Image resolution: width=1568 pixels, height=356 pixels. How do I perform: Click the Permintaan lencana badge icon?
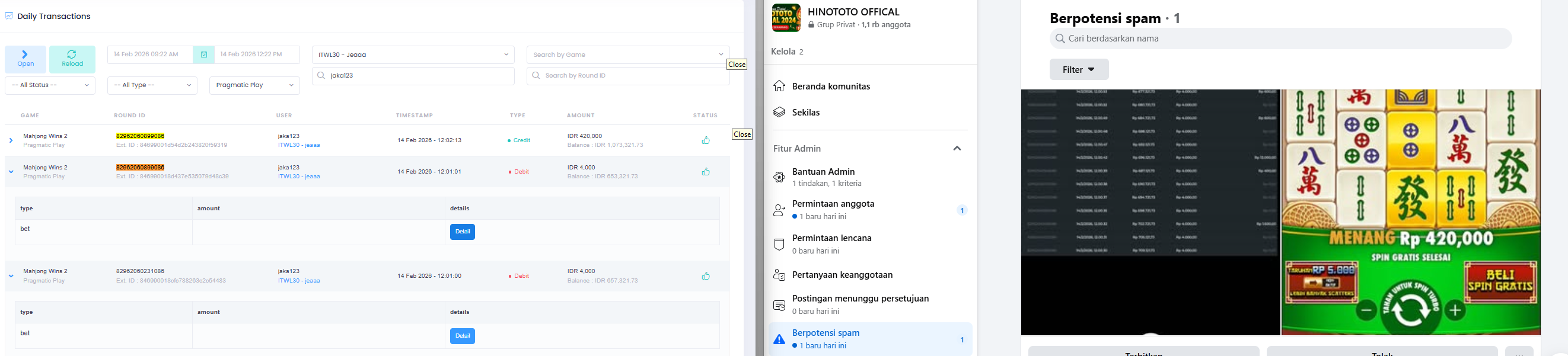click(x=779, y=244)
